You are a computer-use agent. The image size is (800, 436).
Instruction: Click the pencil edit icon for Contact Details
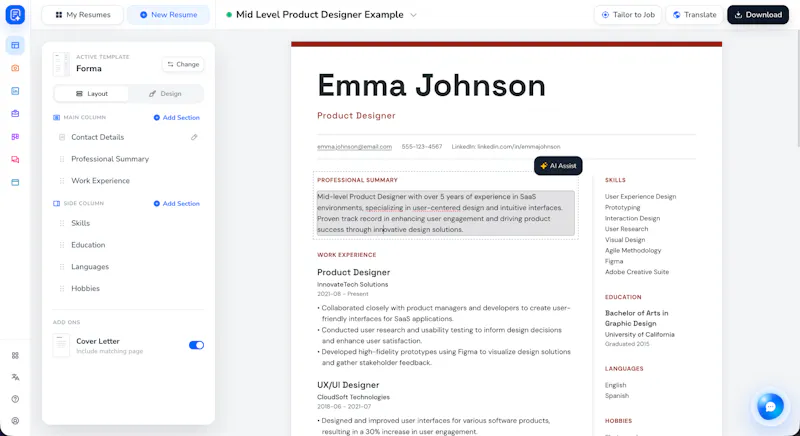coord(194,137)
